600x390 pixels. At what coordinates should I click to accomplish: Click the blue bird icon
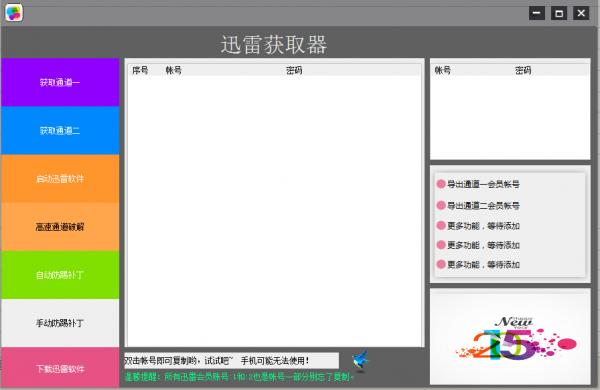[360, 361]
